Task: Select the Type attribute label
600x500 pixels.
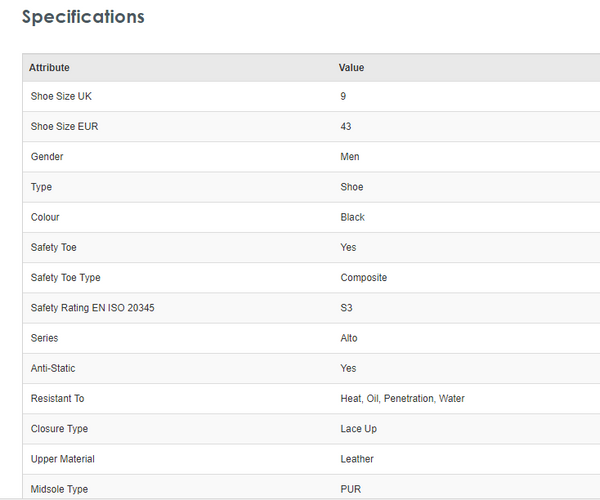Action: tap(42, 187)
